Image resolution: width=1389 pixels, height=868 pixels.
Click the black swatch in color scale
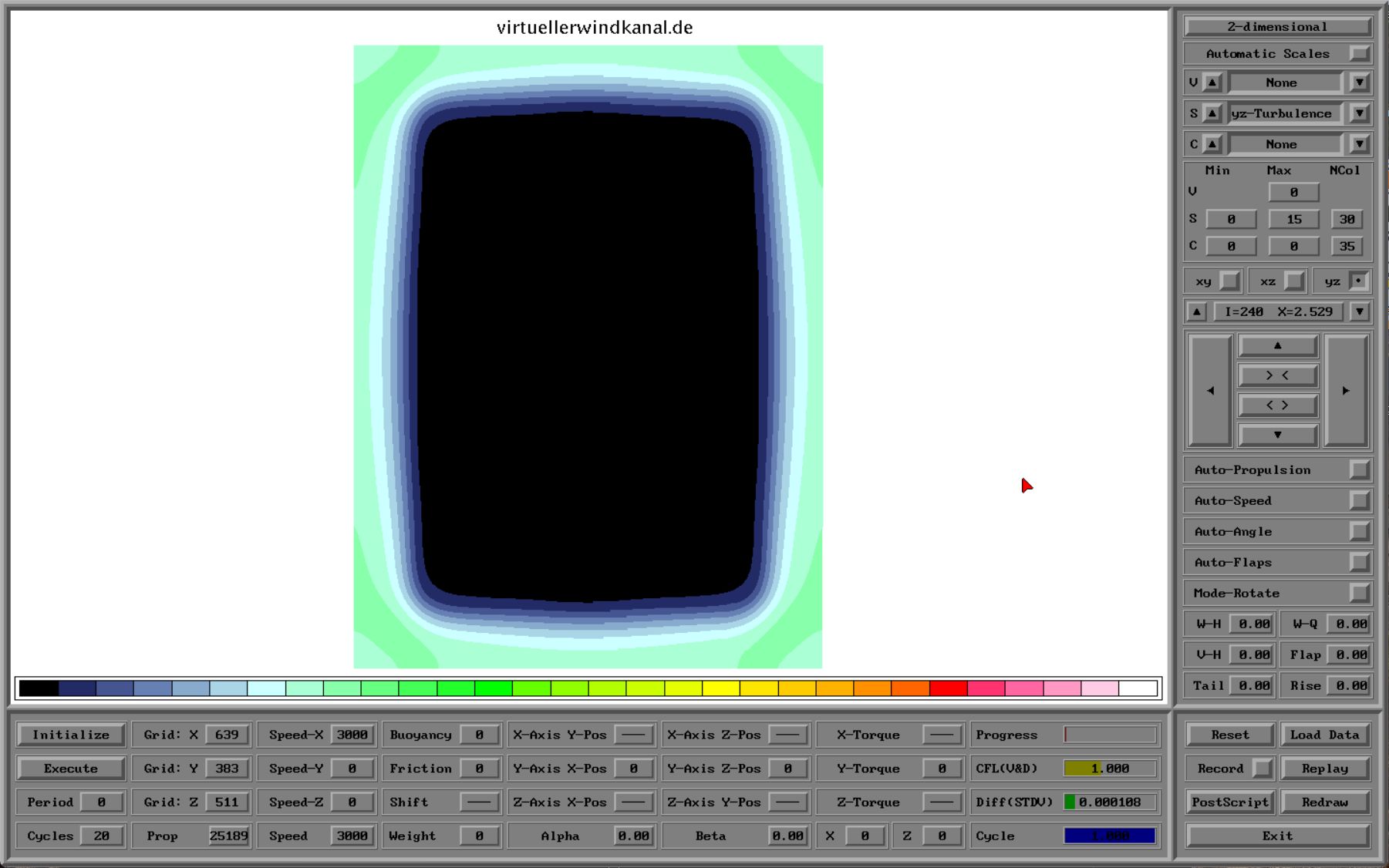click(39, 688)
